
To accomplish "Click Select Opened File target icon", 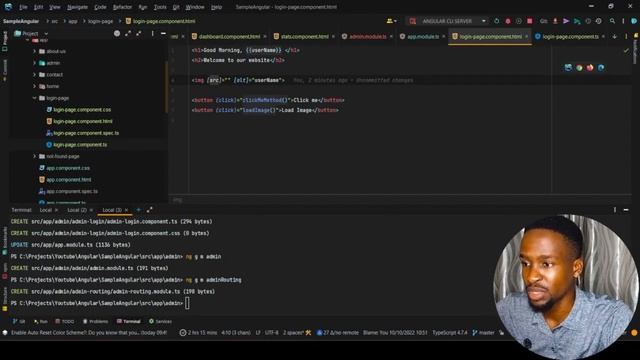I will [x=117, y=33].
